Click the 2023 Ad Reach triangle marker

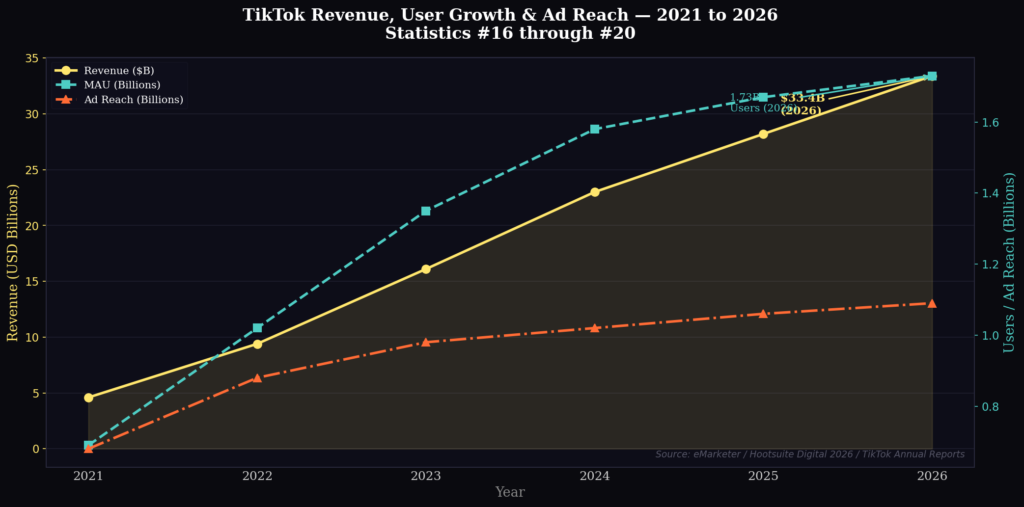tap(426, 342)
